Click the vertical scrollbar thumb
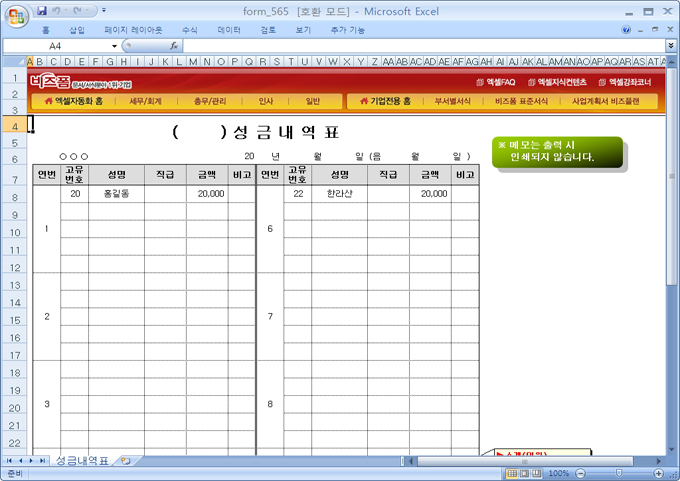 (x=671, y=176)
